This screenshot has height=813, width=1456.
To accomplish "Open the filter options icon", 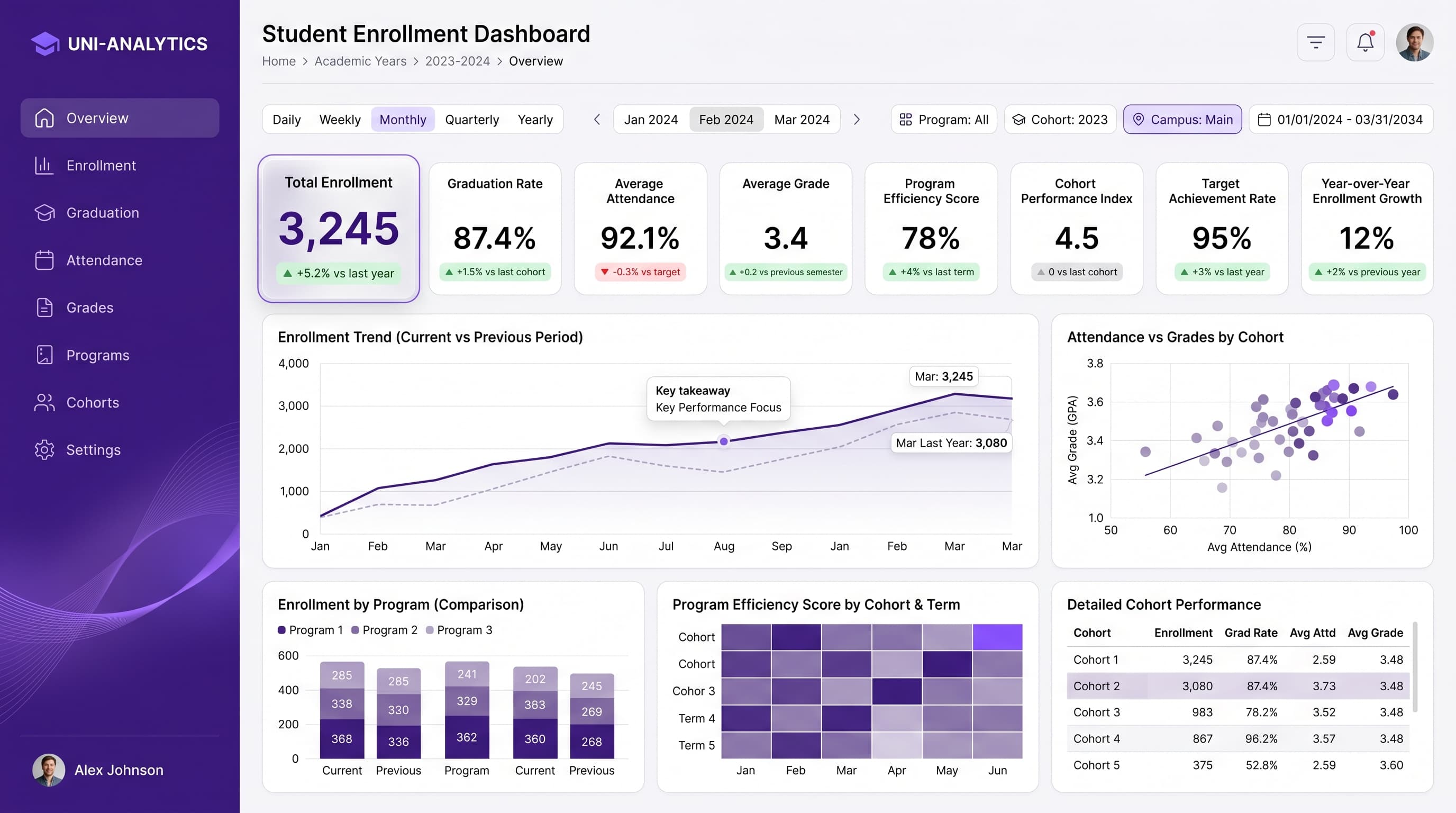I will pos(1315,42).
